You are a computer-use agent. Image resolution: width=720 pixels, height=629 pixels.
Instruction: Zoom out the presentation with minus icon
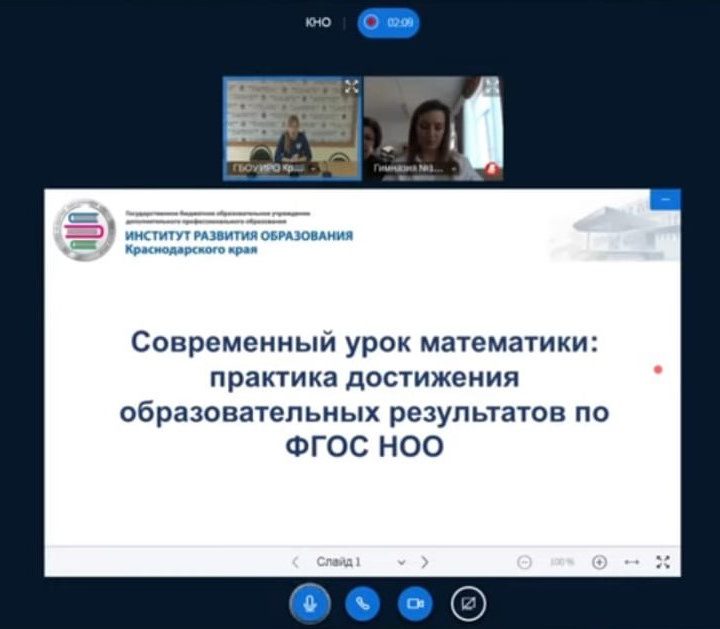[x=524, y=562]
